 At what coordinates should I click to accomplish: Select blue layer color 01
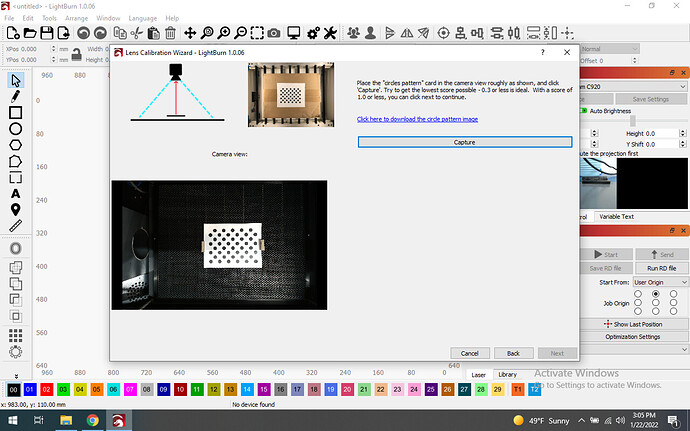29,390
